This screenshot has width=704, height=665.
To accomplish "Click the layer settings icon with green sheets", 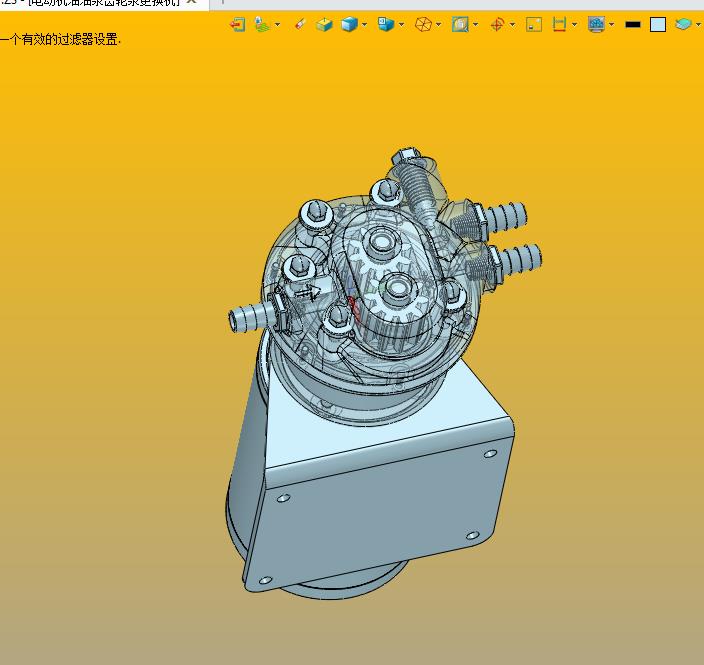I will tap(262, 24).
